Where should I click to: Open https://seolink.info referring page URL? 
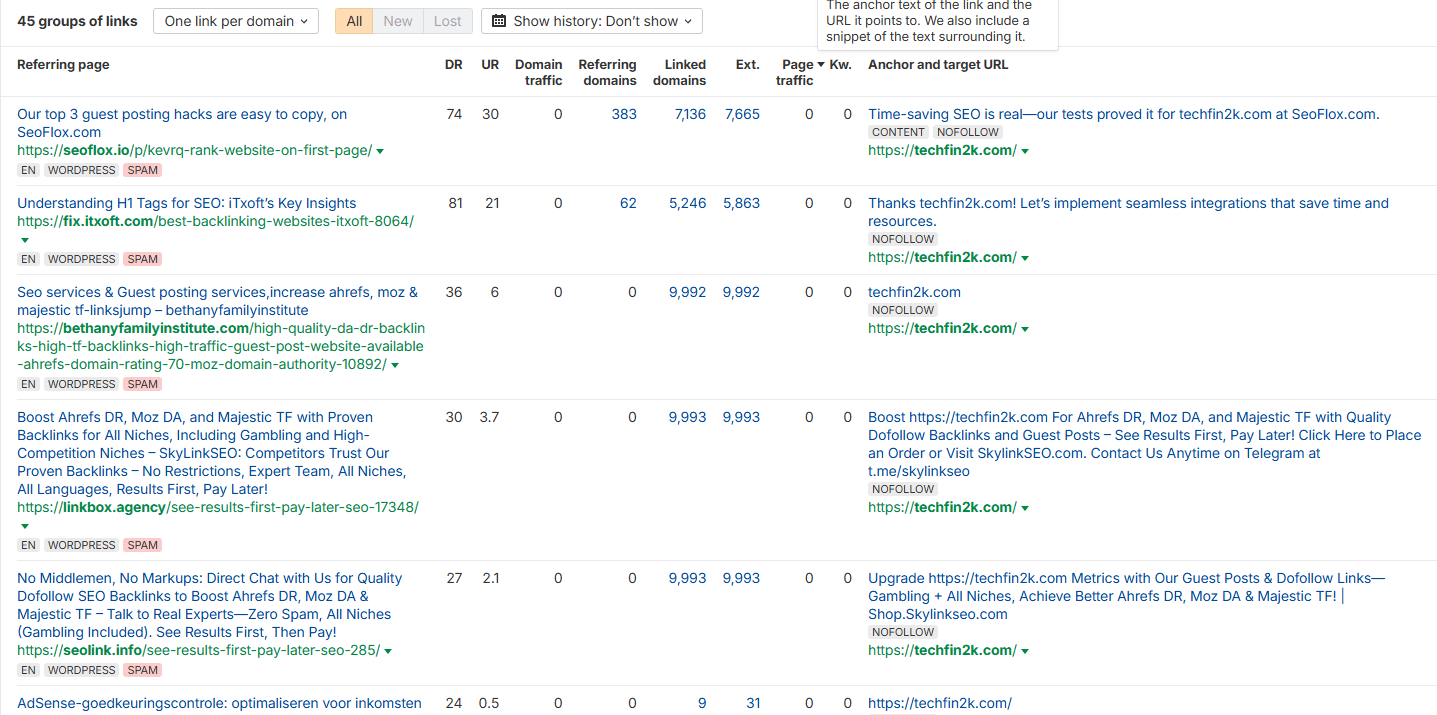198,650
